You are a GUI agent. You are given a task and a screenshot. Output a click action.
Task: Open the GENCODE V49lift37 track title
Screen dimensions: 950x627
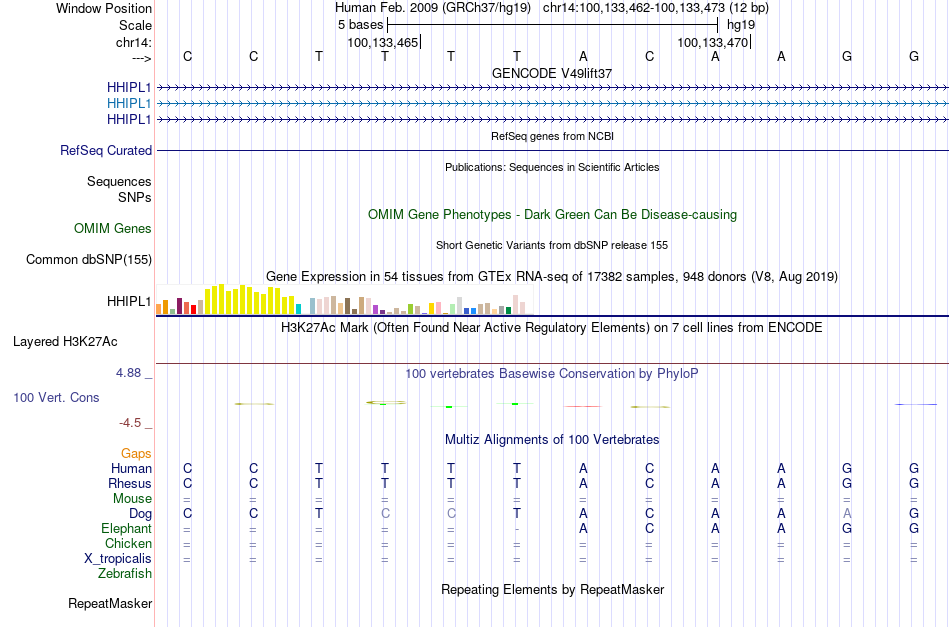click(x=552, y=73)
